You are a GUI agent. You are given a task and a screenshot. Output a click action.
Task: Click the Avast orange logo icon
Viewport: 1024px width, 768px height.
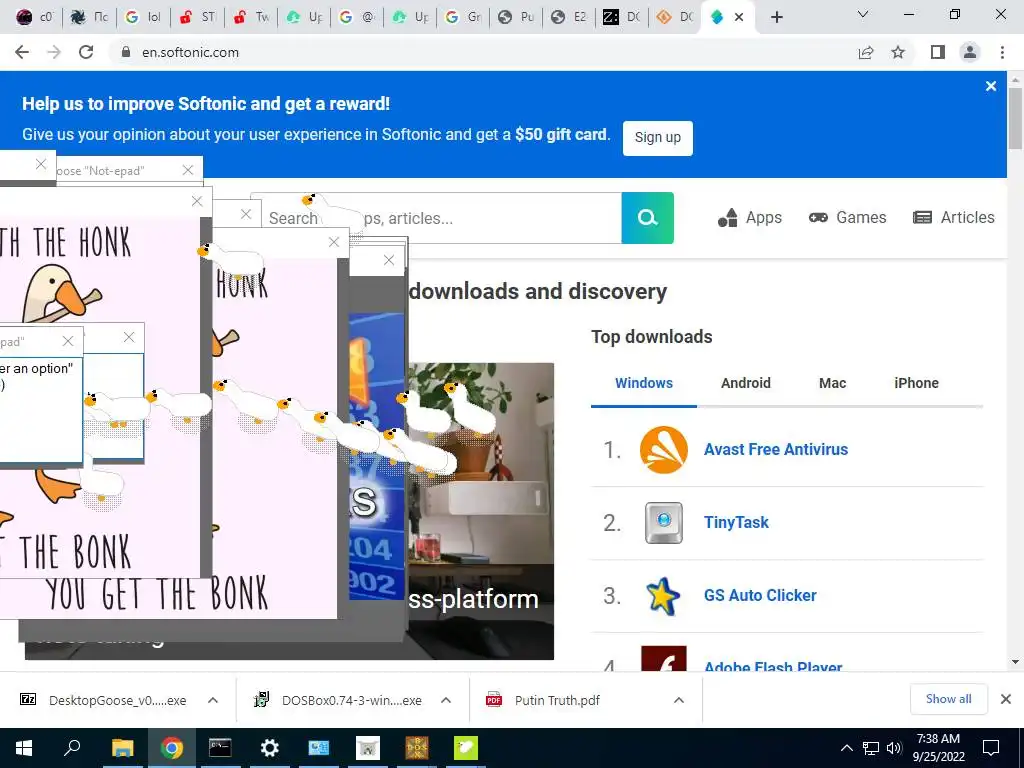click(x=664, y=449)
